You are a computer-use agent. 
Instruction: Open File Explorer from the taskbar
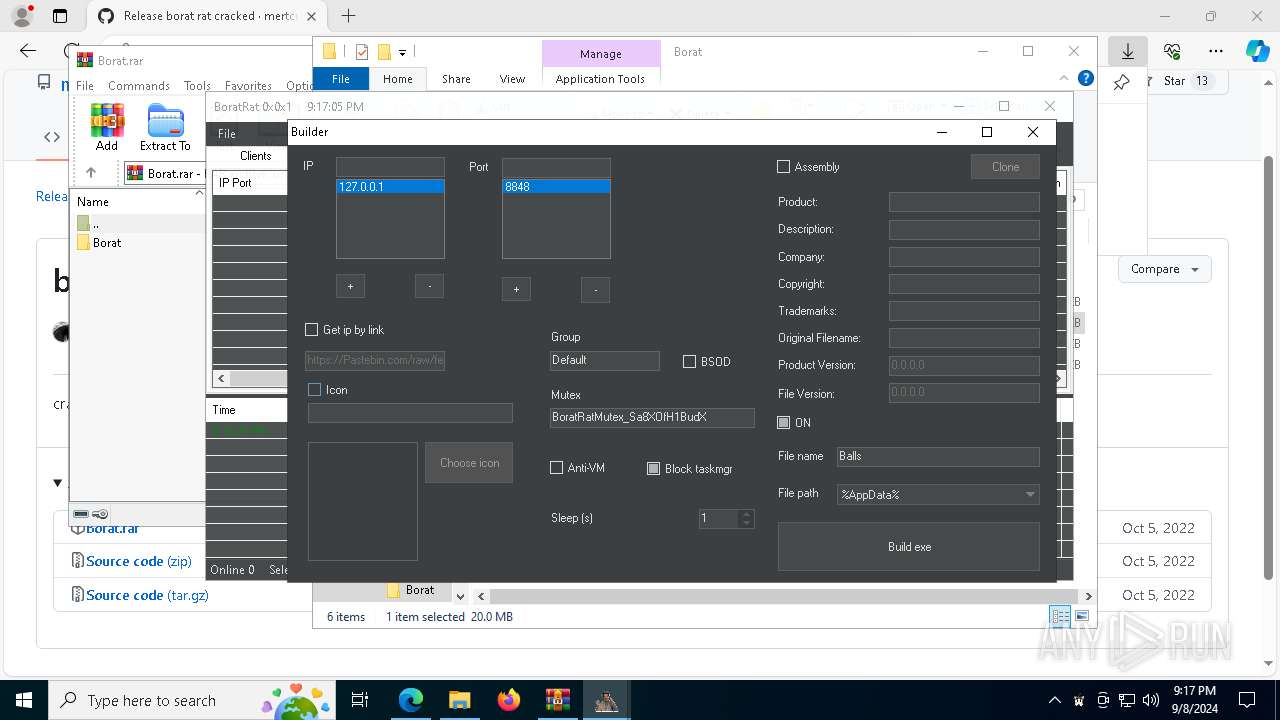coord(459,700)
